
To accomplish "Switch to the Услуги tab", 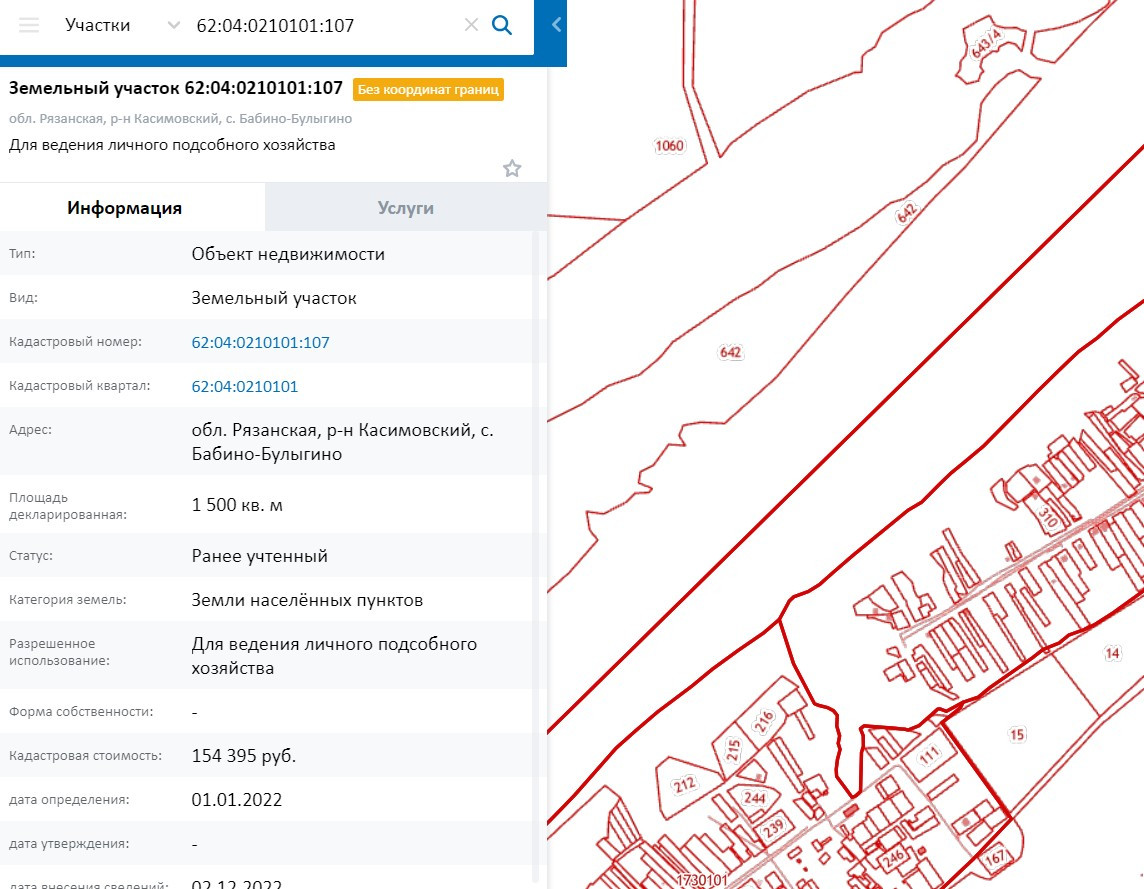I will click(x=406, y=208).
